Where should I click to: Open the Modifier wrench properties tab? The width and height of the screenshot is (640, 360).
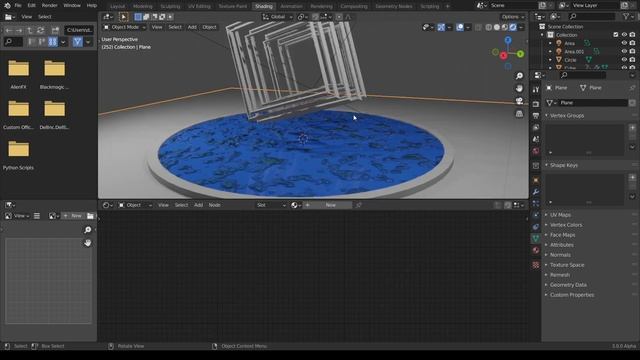coord(536,192)
